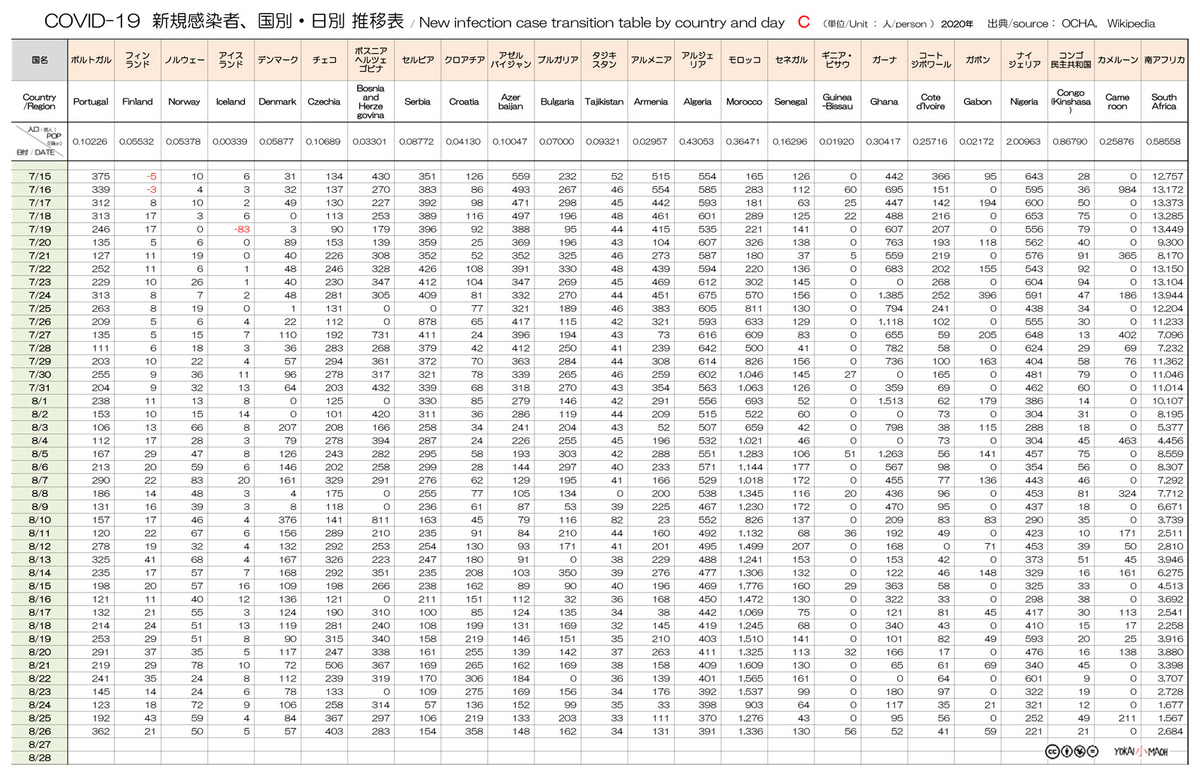The width and height of the screenshot is (1200, 772).
Task: Click South Africa's population value '0.58558'
Action: coord(1164,142)
